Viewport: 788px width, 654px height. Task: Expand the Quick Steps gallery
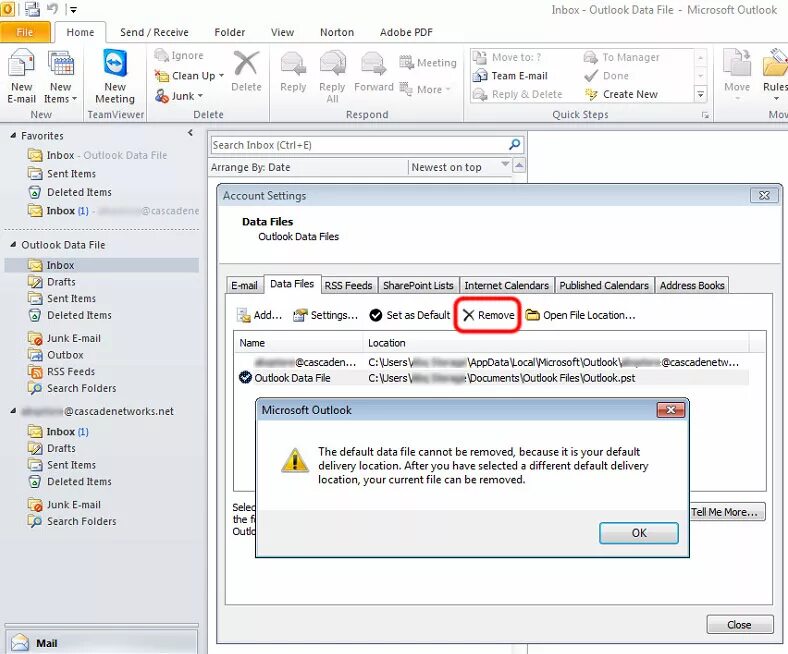tap(701, 94)
